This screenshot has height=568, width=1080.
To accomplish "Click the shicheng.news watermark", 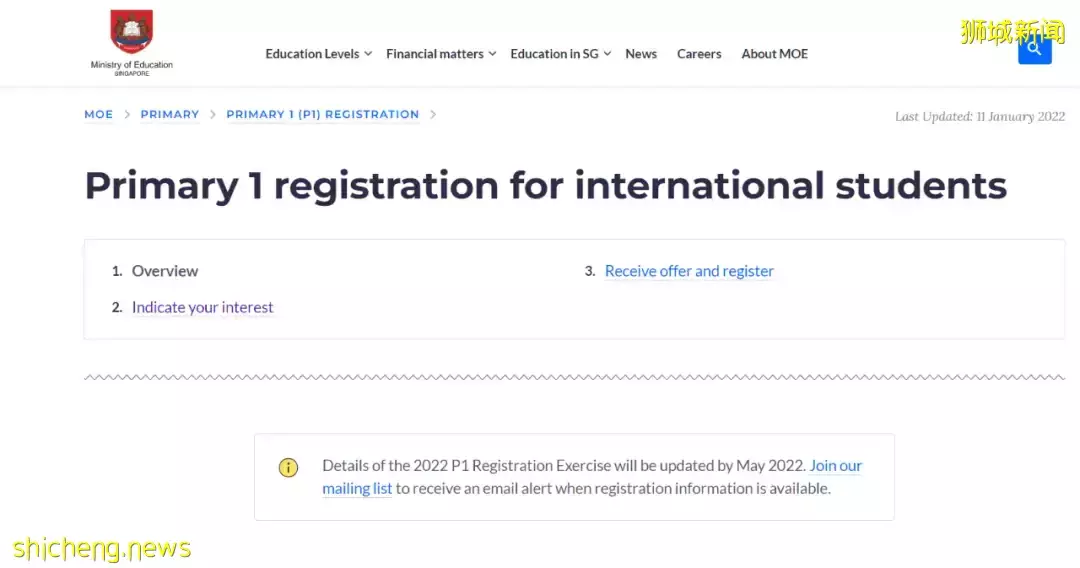I will pos(101,548).
